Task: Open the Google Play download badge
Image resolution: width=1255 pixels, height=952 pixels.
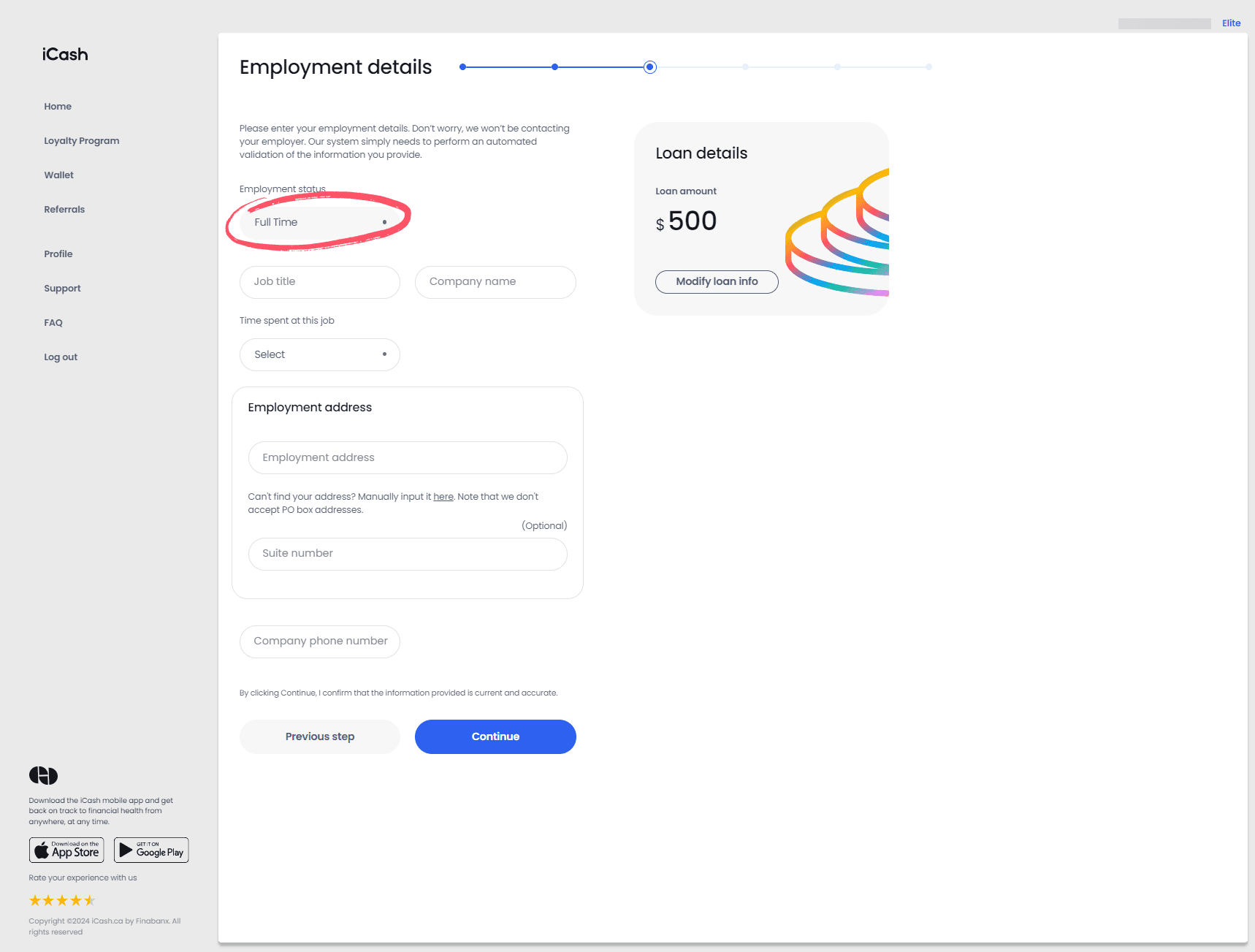Action: click(x=151, y=850)
